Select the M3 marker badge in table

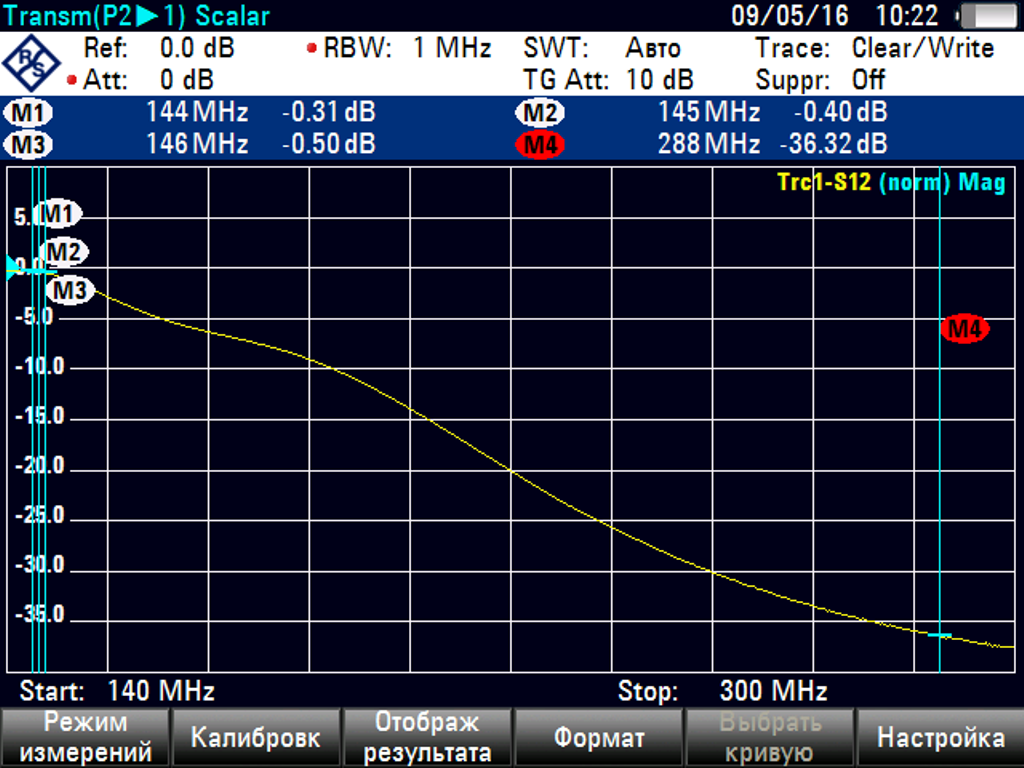coord(29,145)
